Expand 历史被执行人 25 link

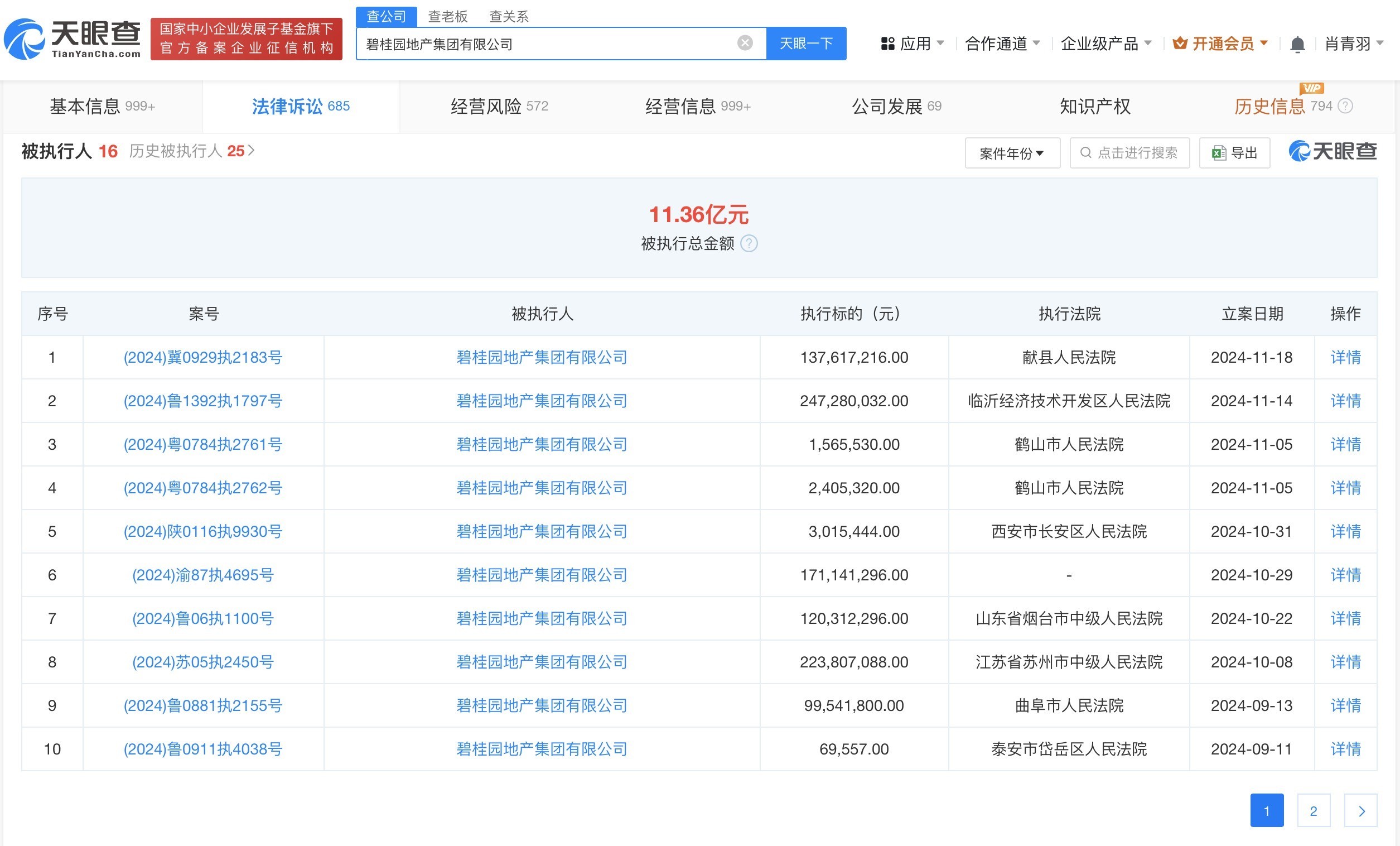[x=191, y=151]
